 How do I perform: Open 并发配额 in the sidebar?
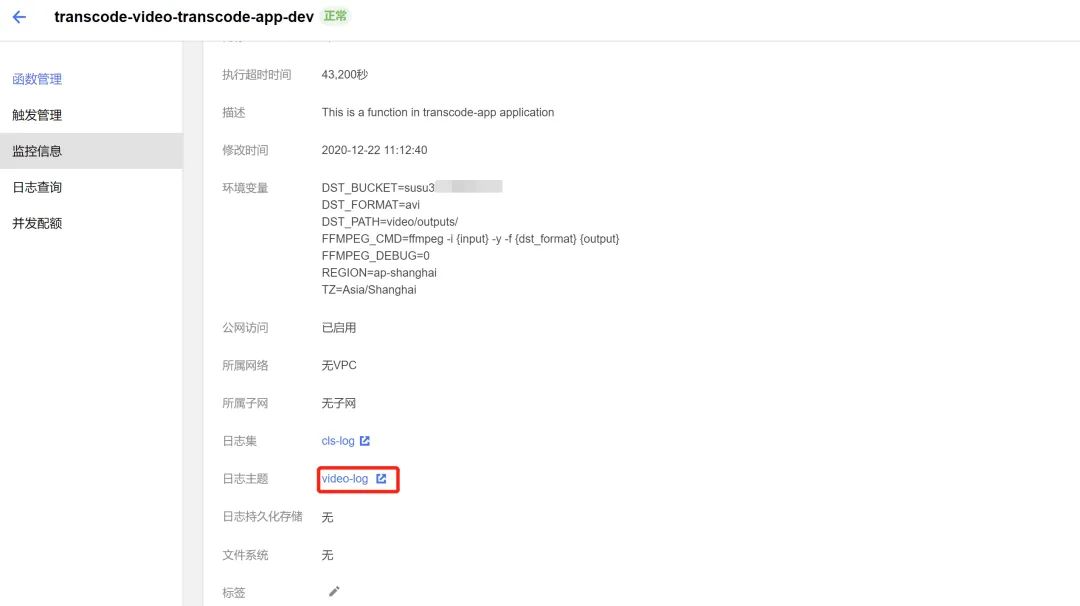click(x=37, y=223)
